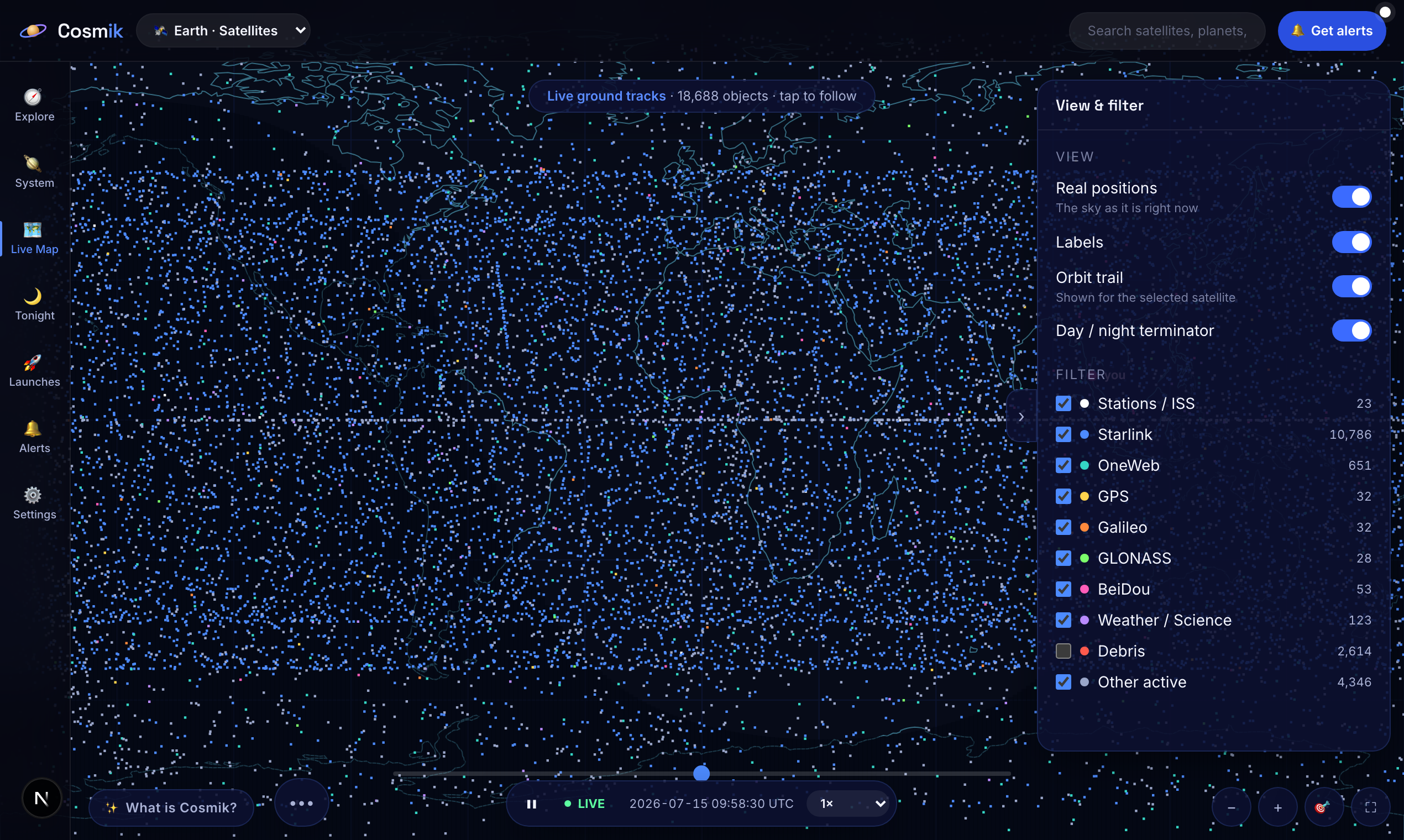Toggle the Labels switch off
This screenshot has height=840, width=1404.
click(1351, 242)
